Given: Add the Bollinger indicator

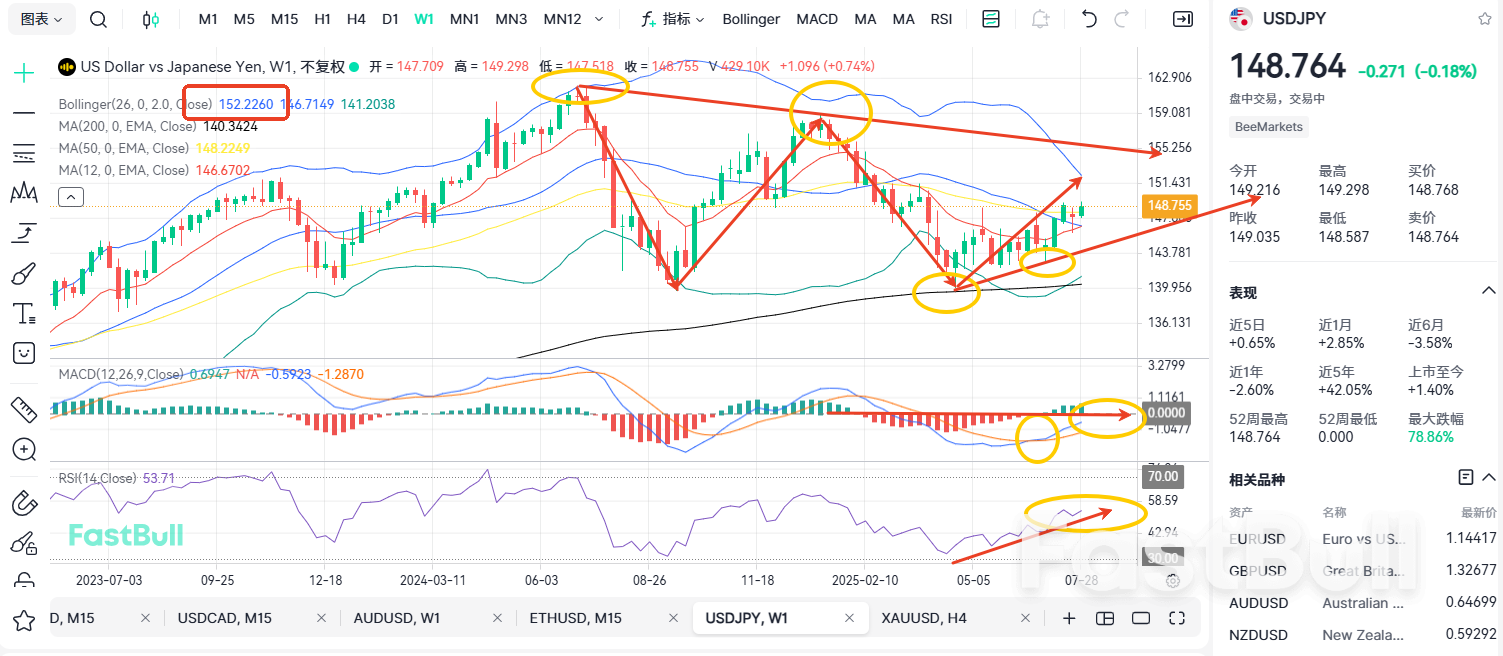Looking at the screenshot, I should 751,18.
